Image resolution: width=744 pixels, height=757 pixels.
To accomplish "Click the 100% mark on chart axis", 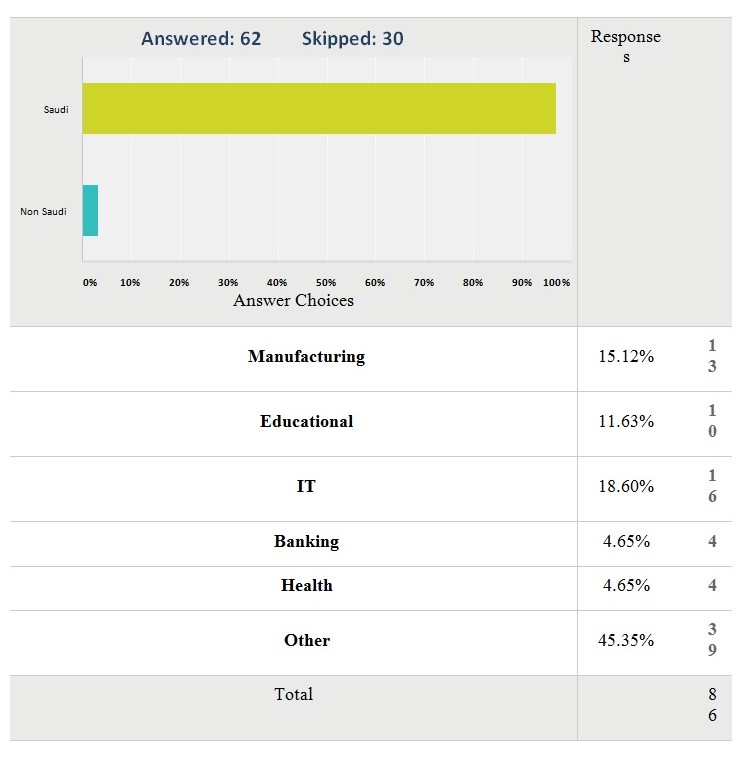I will (556, 283).
